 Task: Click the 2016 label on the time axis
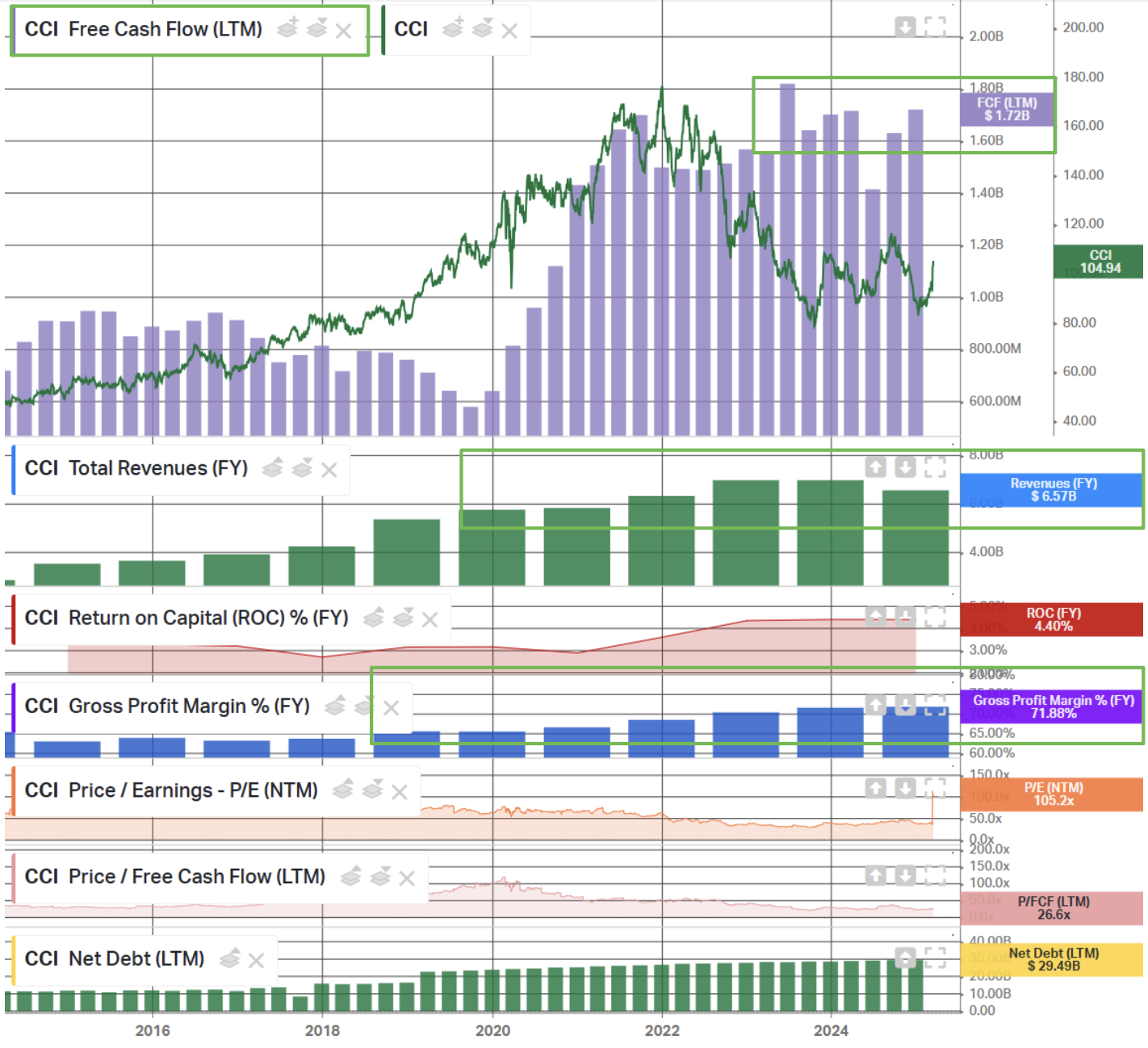coord(153,1031)
